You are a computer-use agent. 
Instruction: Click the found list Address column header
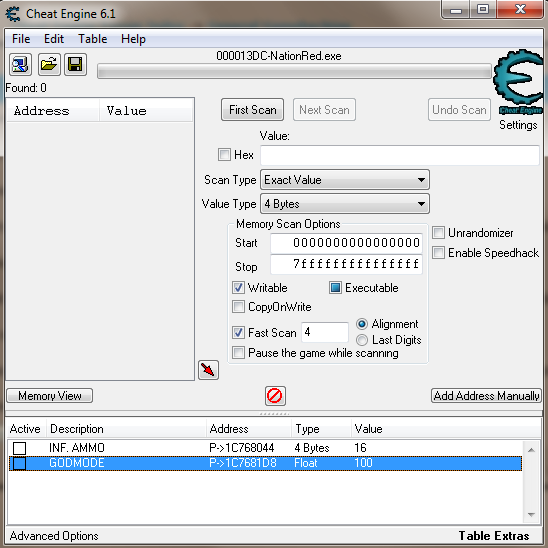53,111
